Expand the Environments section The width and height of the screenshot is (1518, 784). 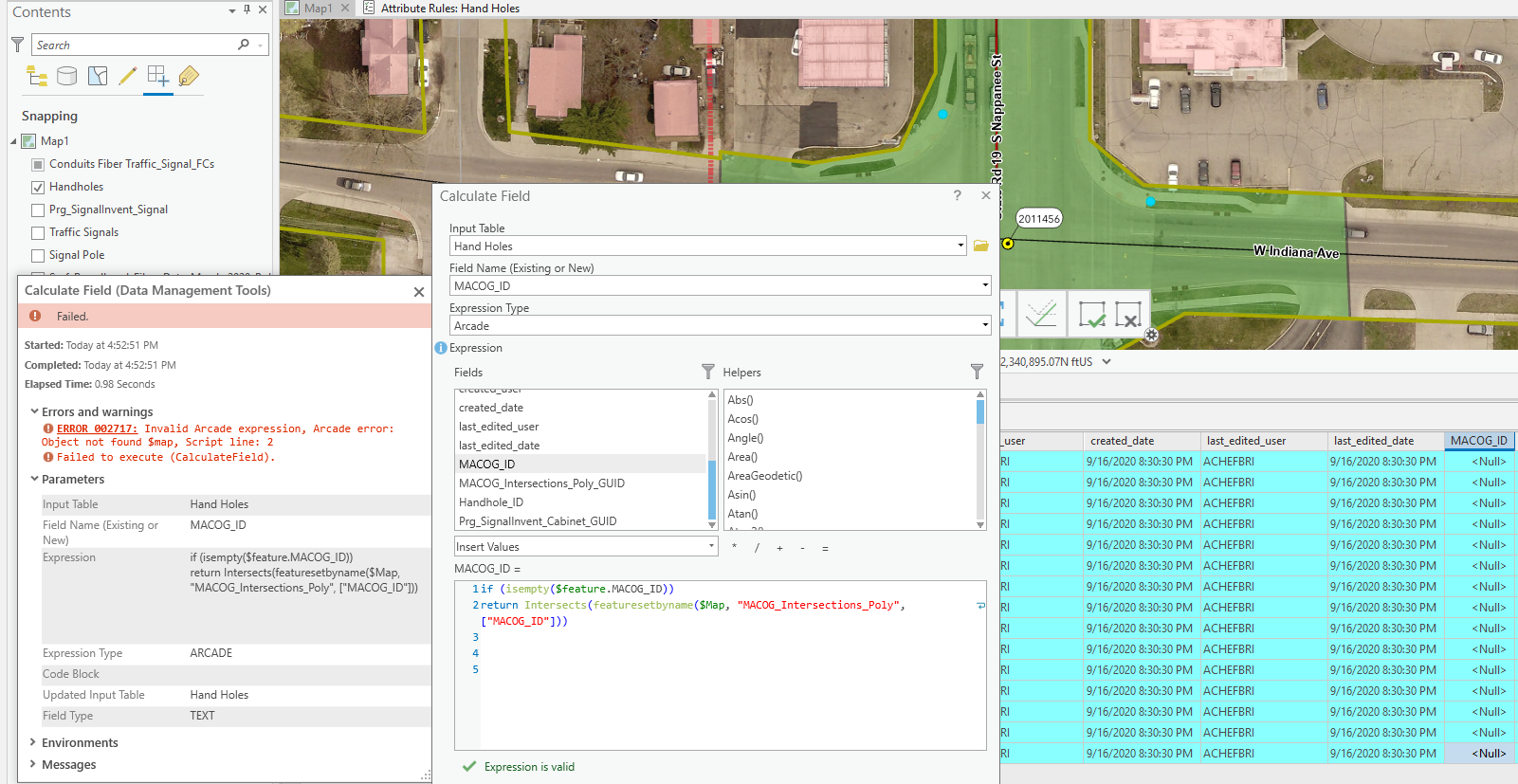[x=33, y=742]
